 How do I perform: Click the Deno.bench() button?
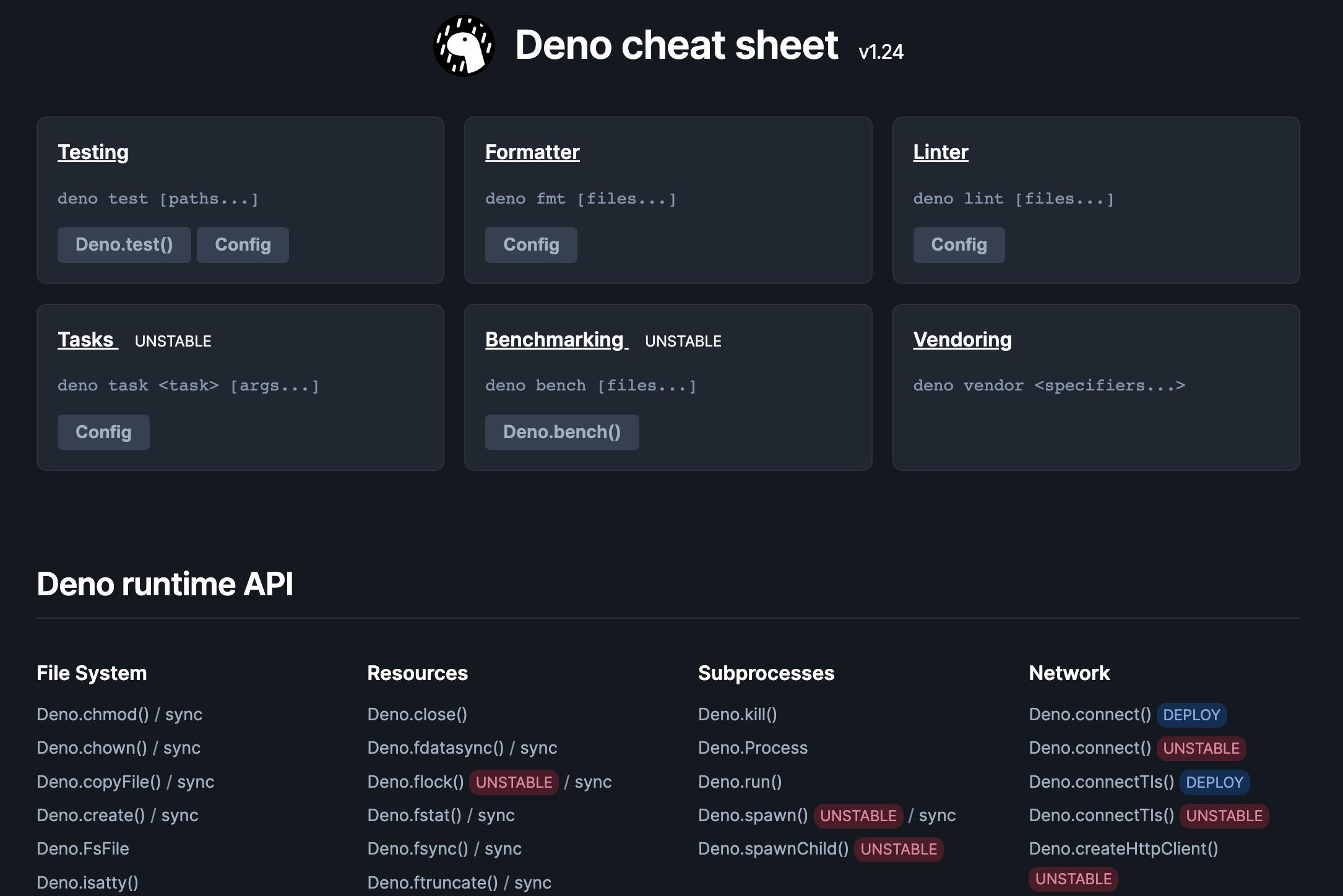[562, 432]
